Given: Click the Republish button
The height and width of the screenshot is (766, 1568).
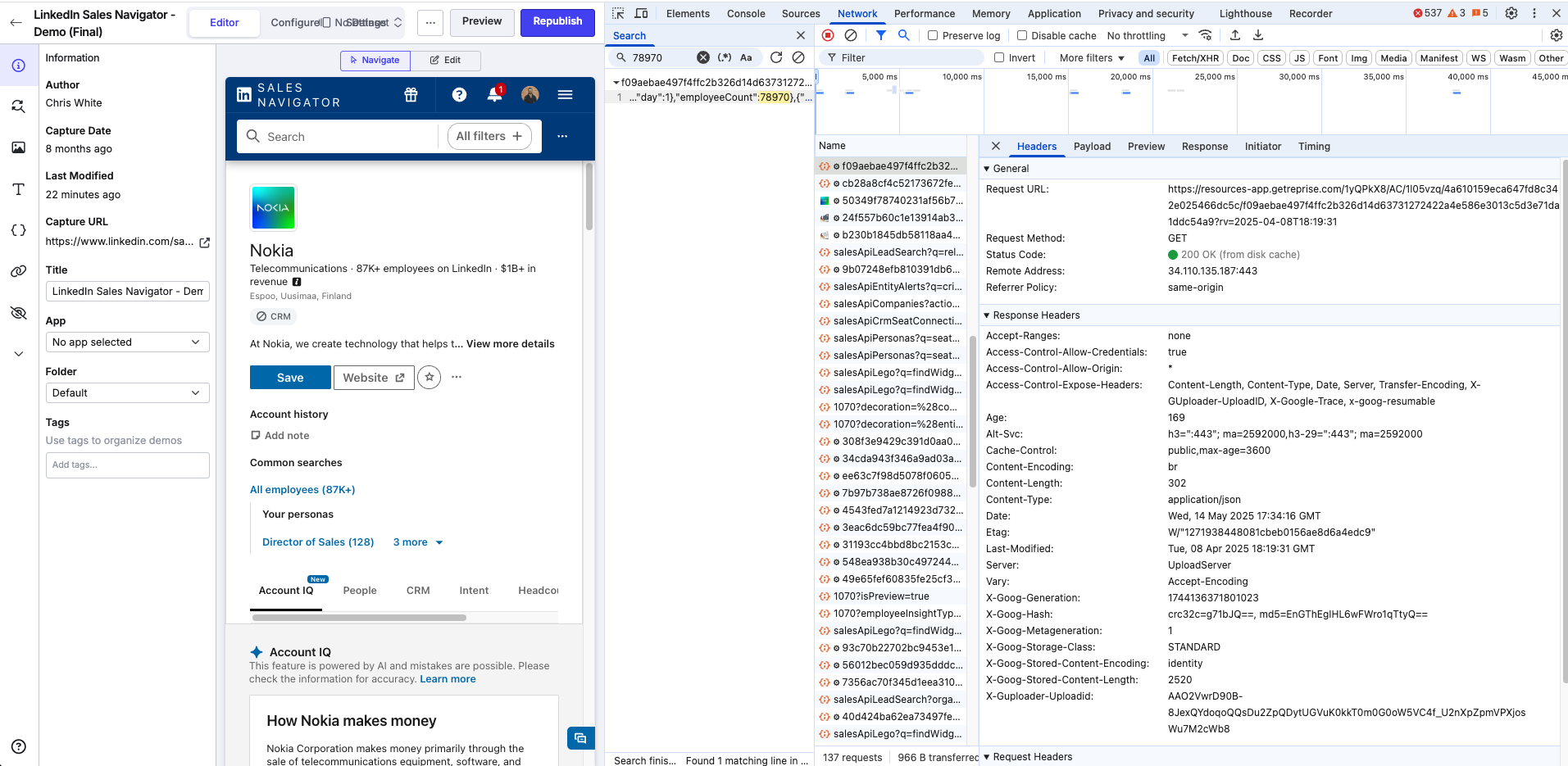Looking at the screenshot, I should tap(557, 22).
